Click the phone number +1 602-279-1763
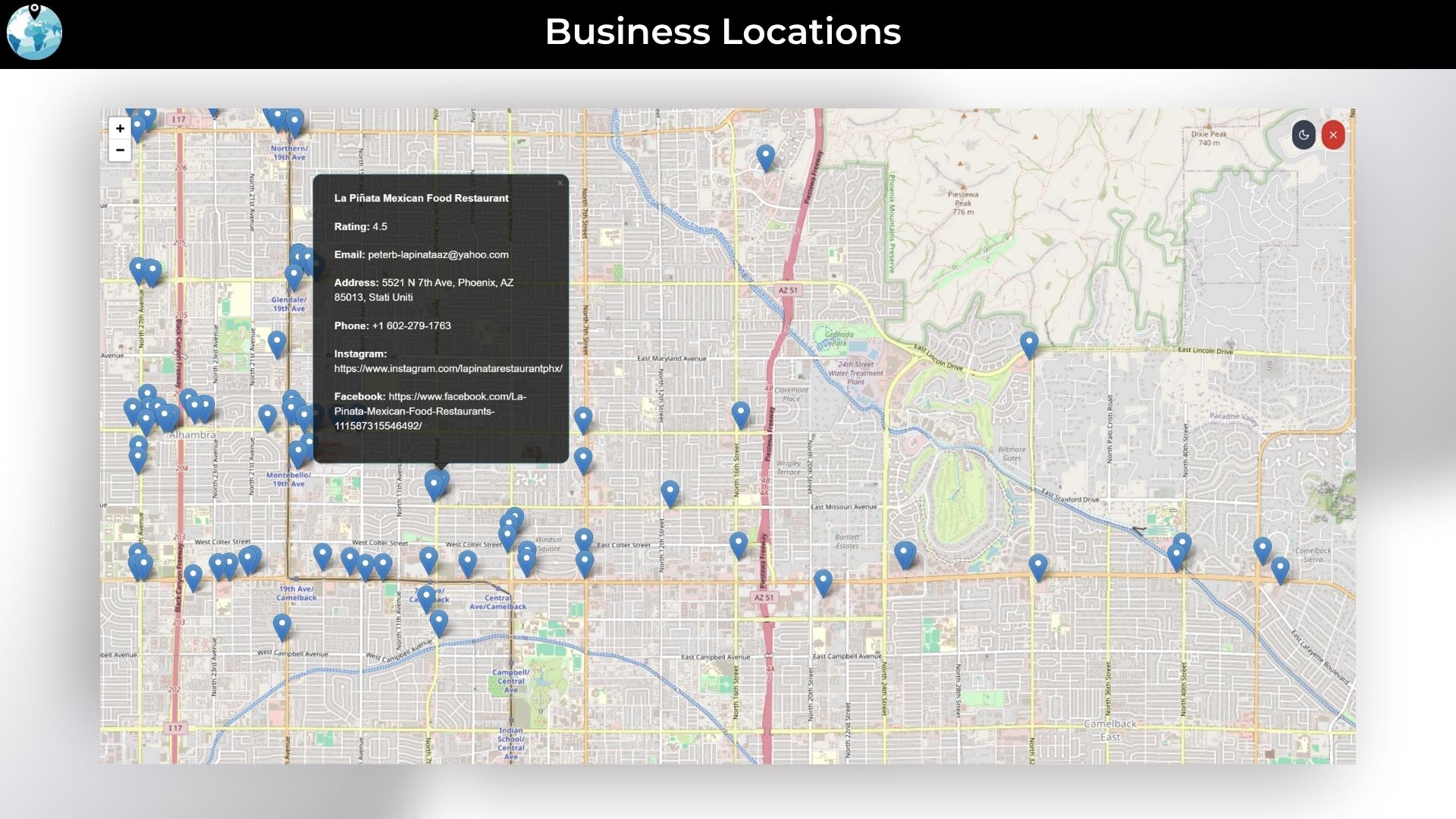Image resolution: width=1456 pixels, height=819 pixels. [411, 326]
